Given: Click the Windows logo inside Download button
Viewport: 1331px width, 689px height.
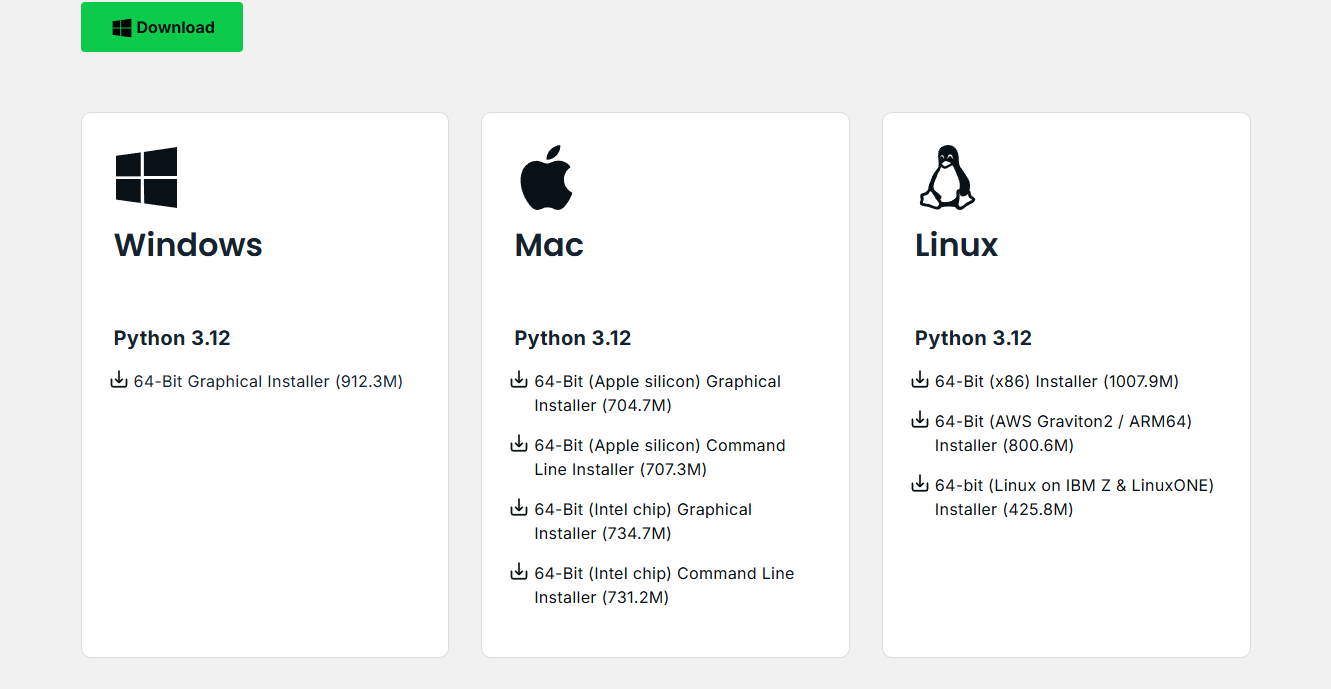Looking at the screenshot, I should tap(122, 28).
